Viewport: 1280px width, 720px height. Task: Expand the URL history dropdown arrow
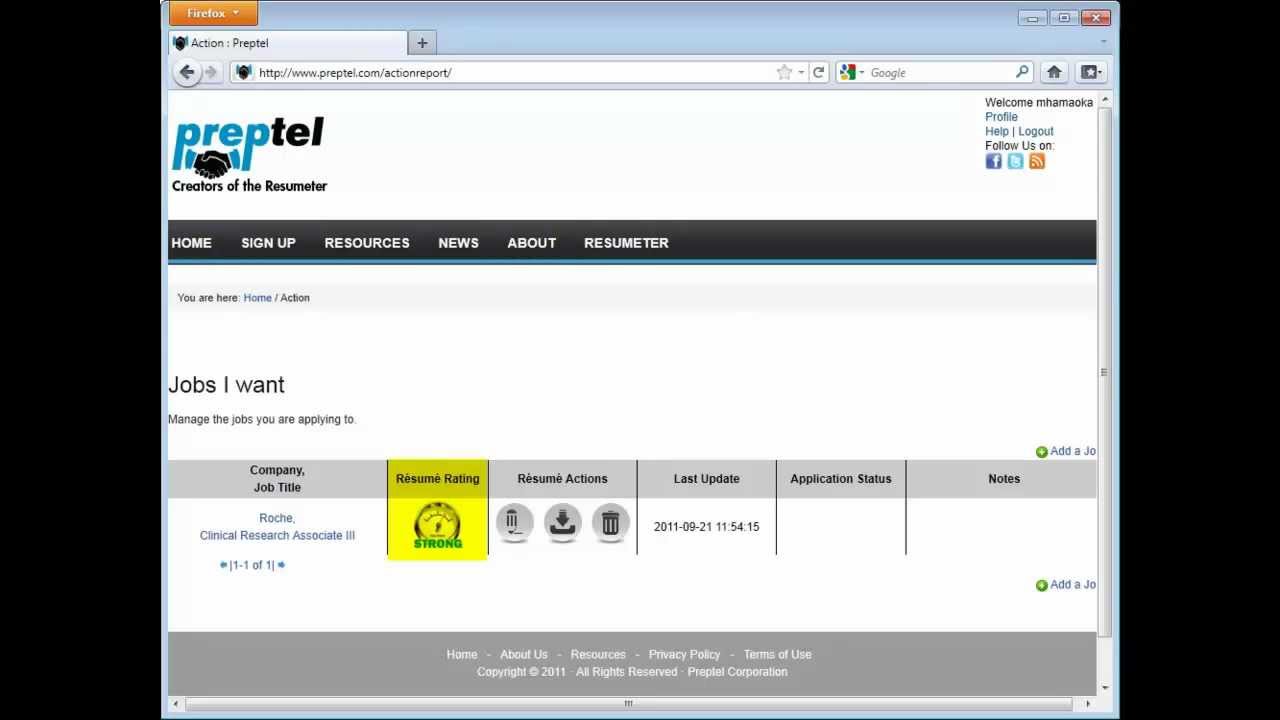coord(801,72)
